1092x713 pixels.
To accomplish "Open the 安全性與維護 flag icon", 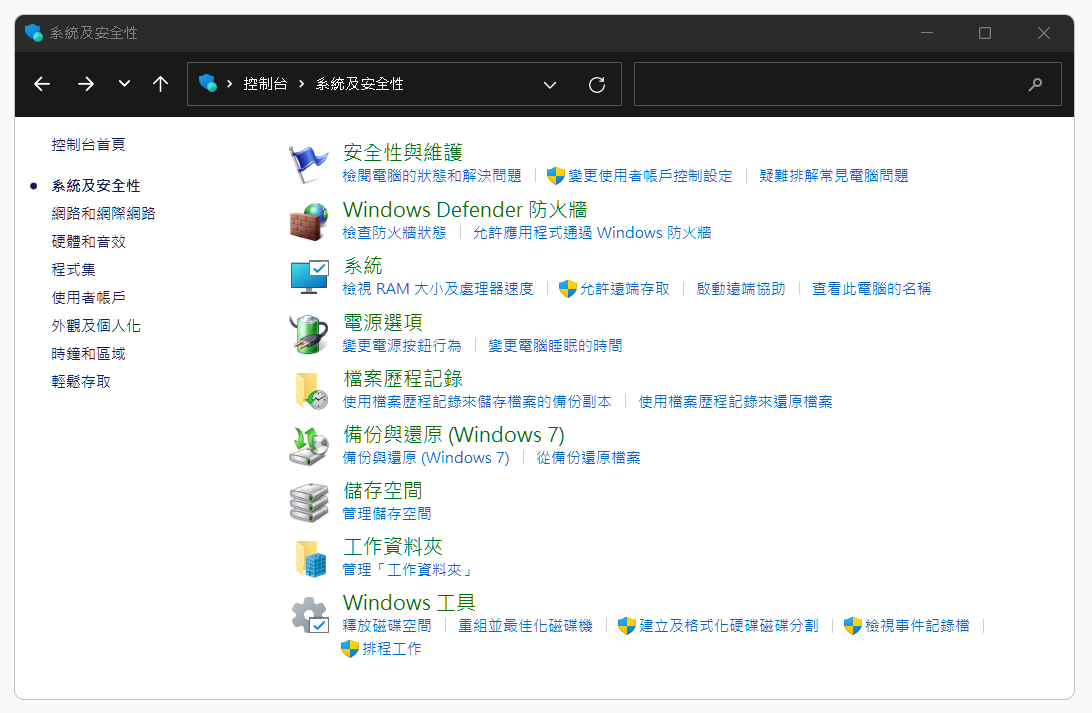I will click(x=309, y=164).
